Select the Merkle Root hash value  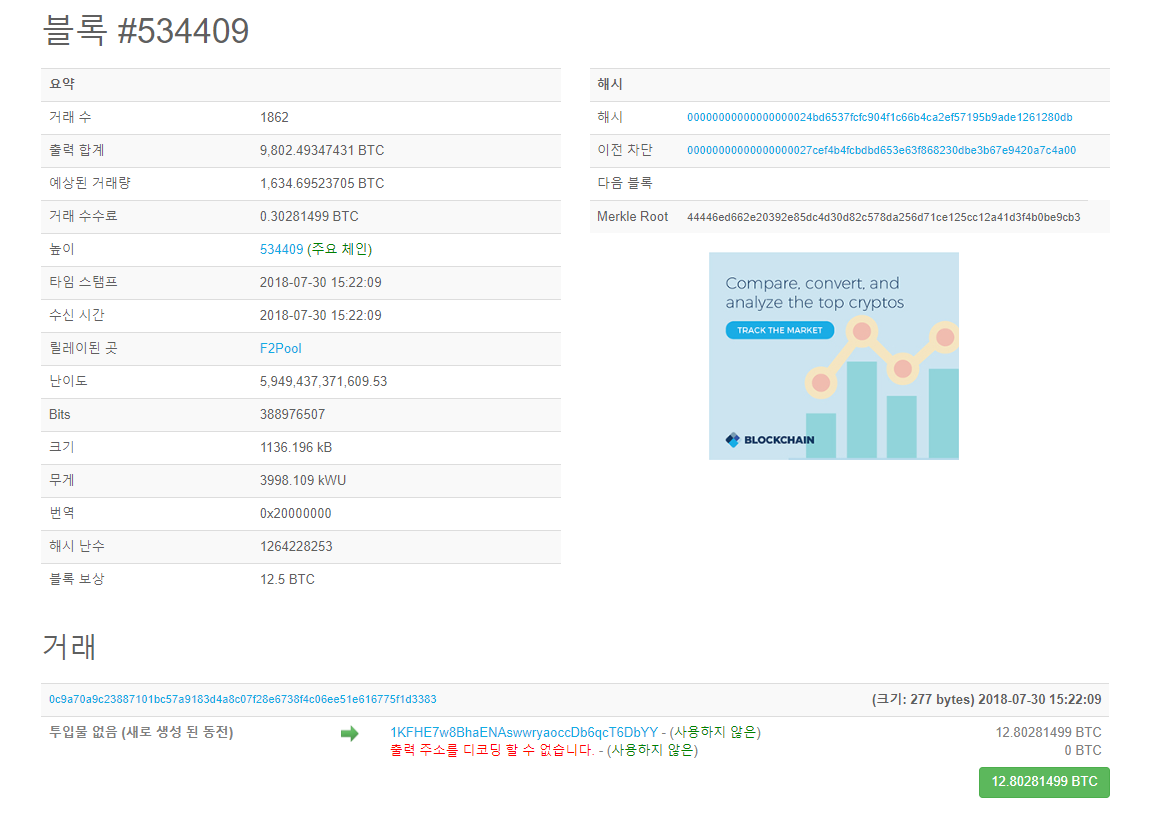click(883, 218)
